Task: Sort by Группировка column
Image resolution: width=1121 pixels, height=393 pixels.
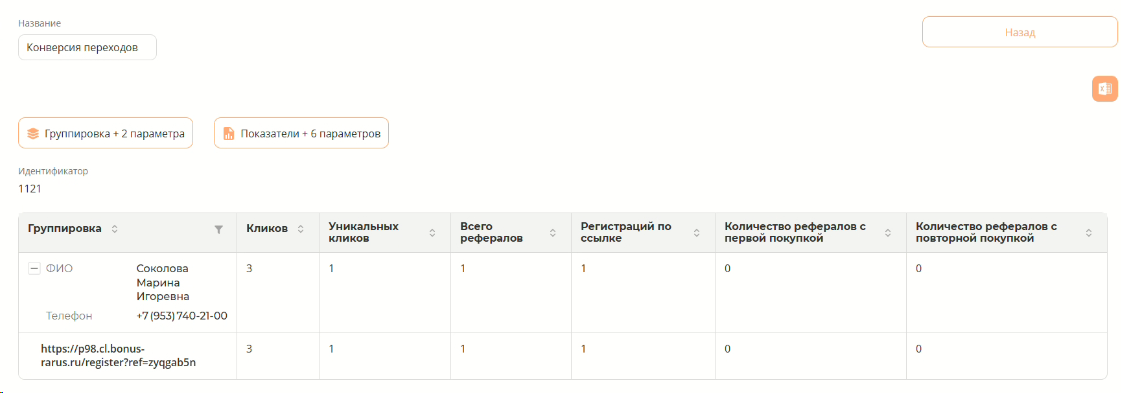Action: coord(114,229)
